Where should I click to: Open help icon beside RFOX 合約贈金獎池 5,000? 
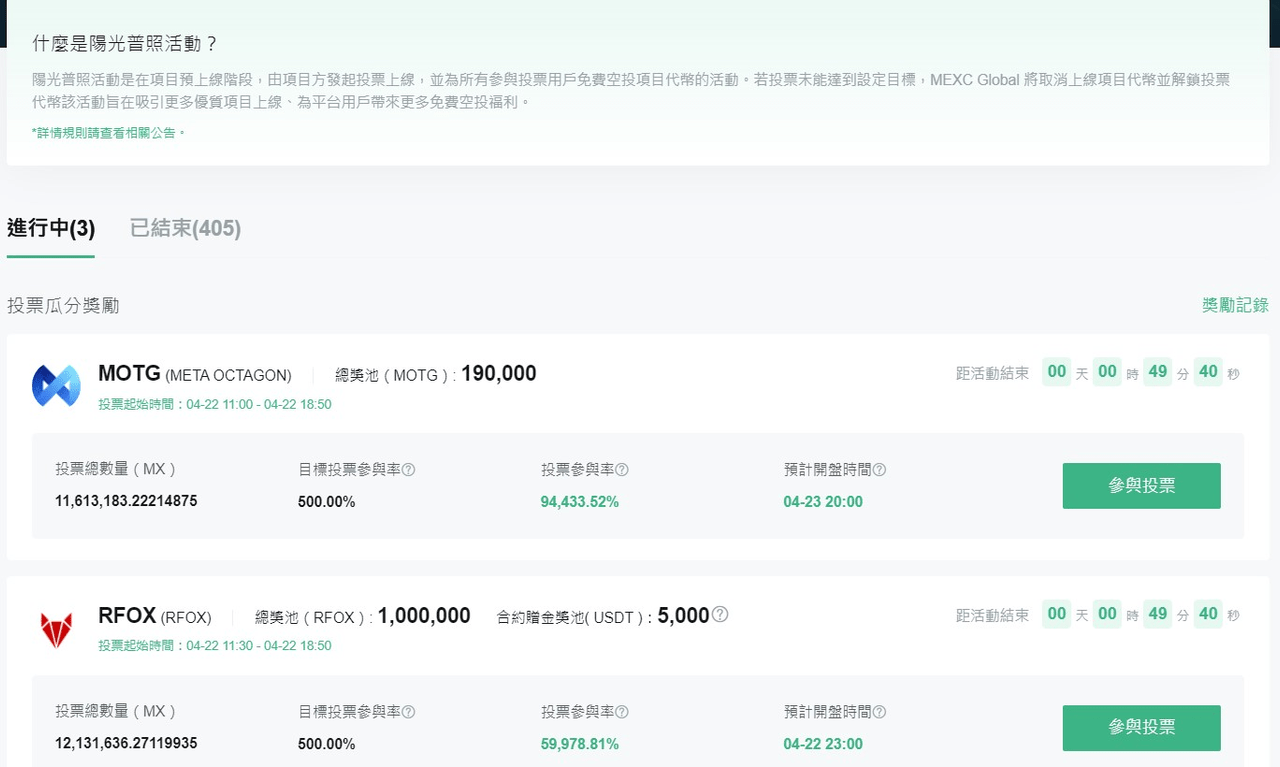720,614
